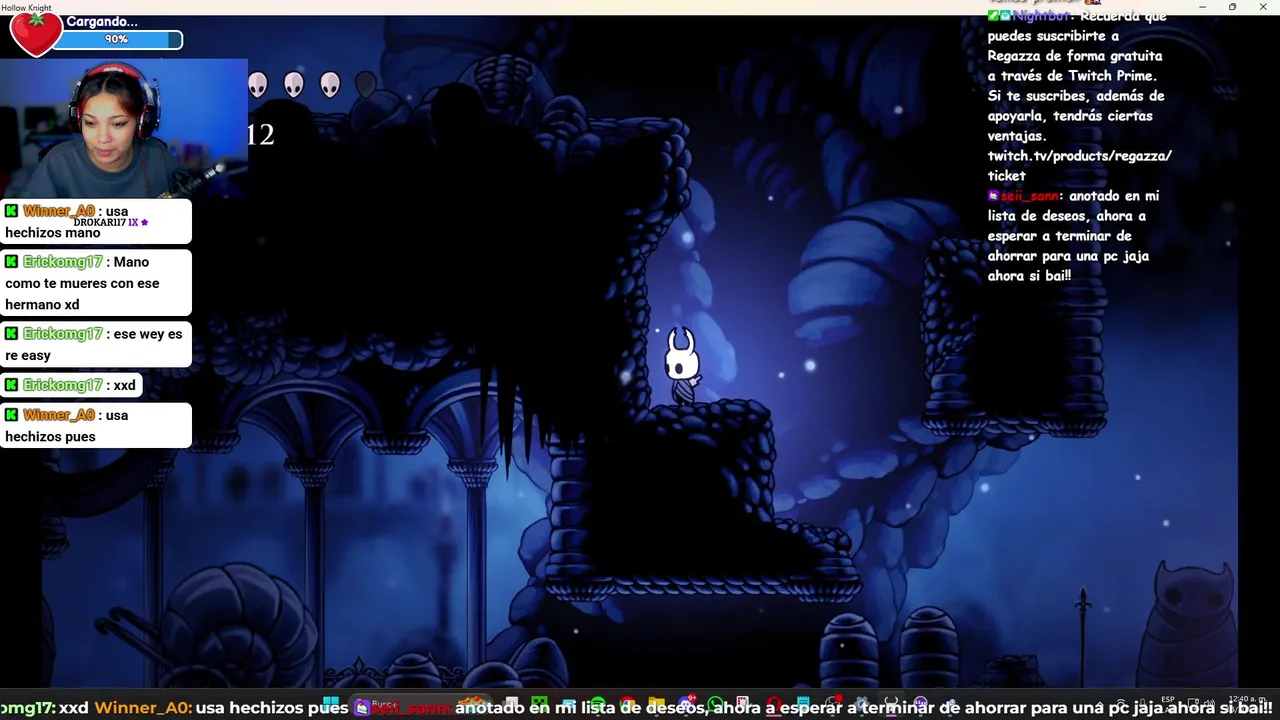Image resolution: width=1280 pixels, height=720 pixels.
Task: Click the Cargando 90% progress bar
Action: tap(117, 39)
